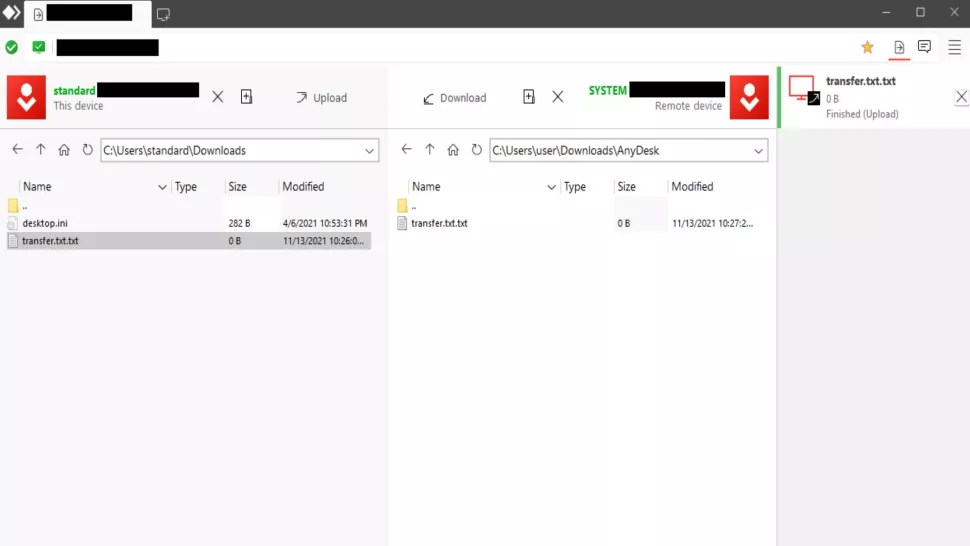The width and height of the screenshot is (970, 546).
Task: Click the 282 B size value
Action: tap(239, 223)
